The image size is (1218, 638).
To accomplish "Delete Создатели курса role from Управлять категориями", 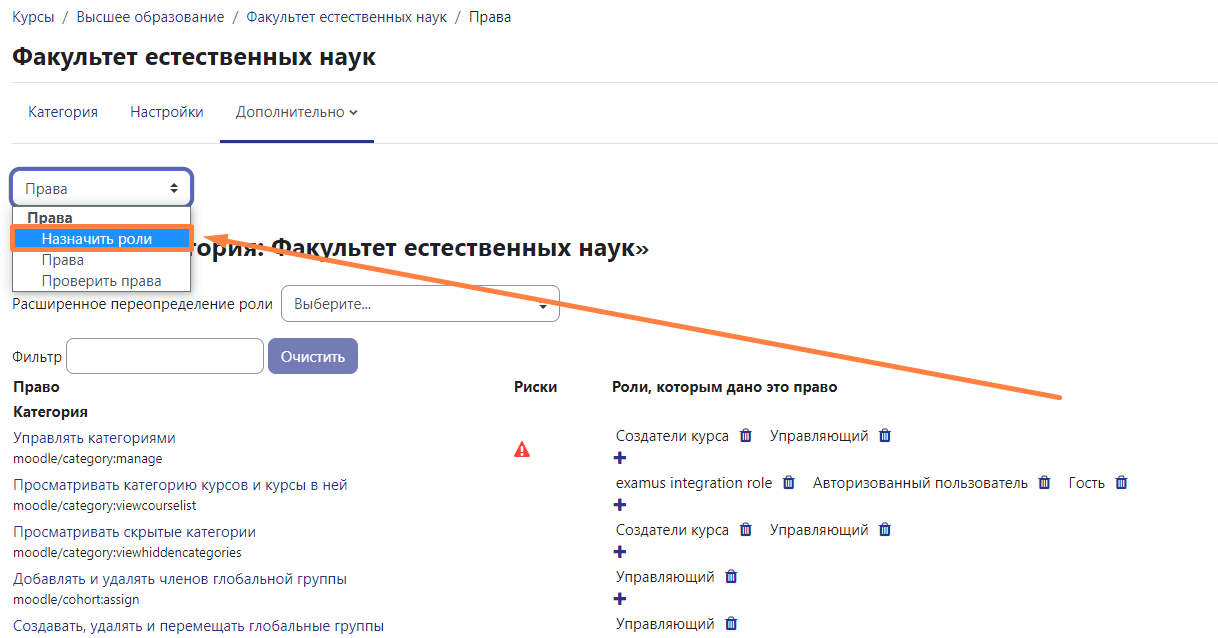I will (x=745, y=436).
